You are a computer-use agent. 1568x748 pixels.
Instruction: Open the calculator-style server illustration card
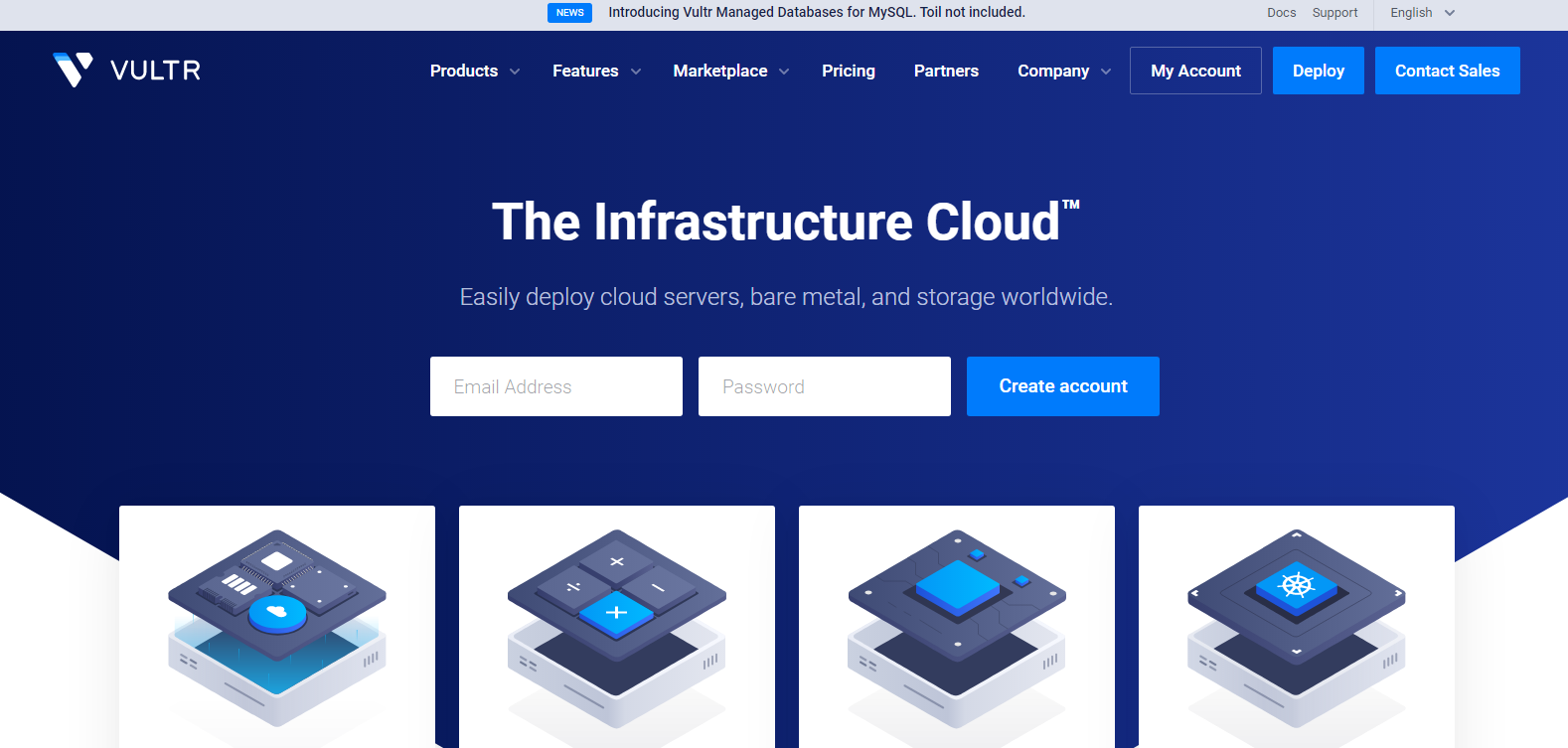point(617,627)
